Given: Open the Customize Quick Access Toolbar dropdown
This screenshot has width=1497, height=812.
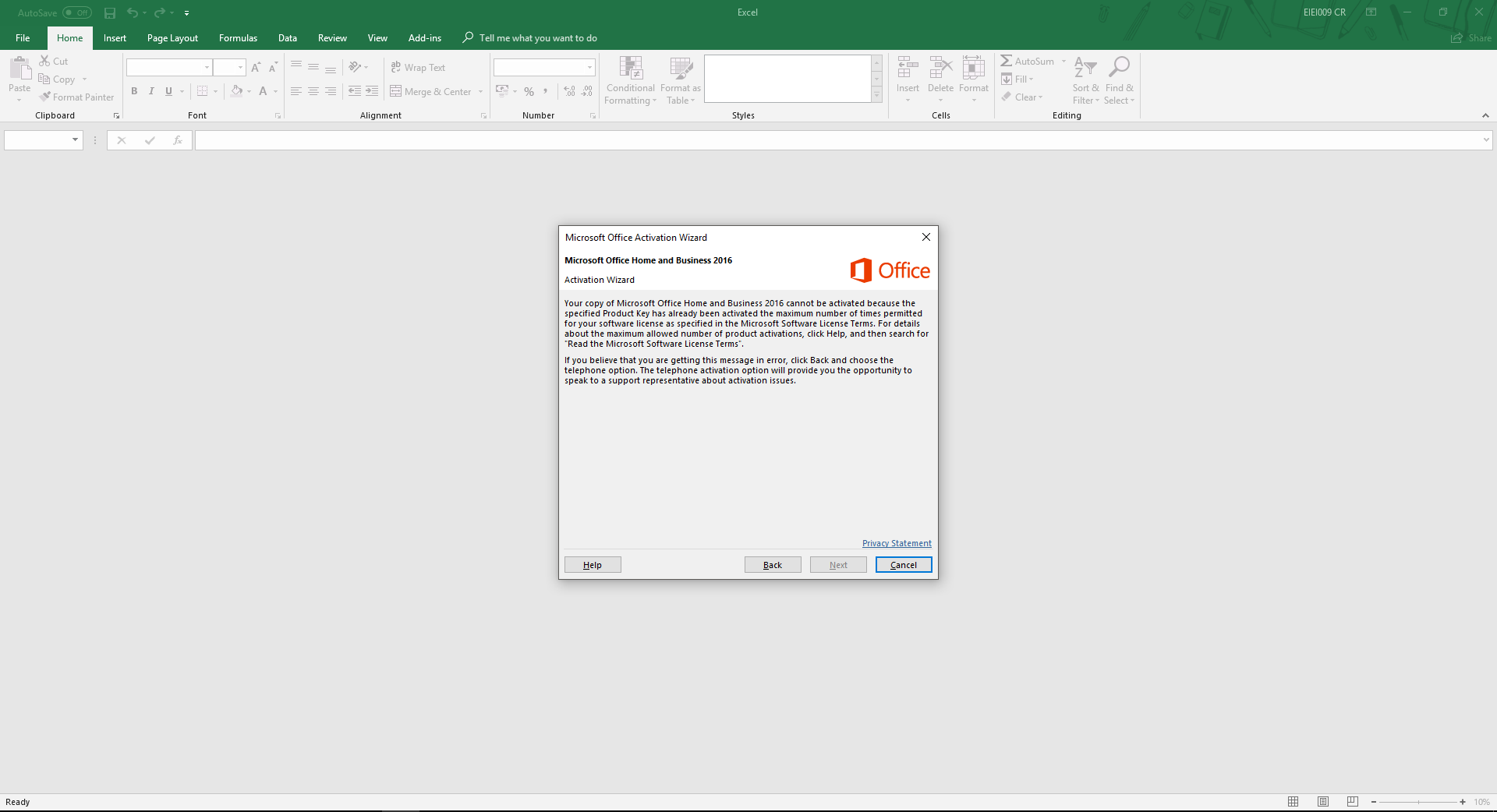Looking at the screenshot, I should [x=186, y=13].
